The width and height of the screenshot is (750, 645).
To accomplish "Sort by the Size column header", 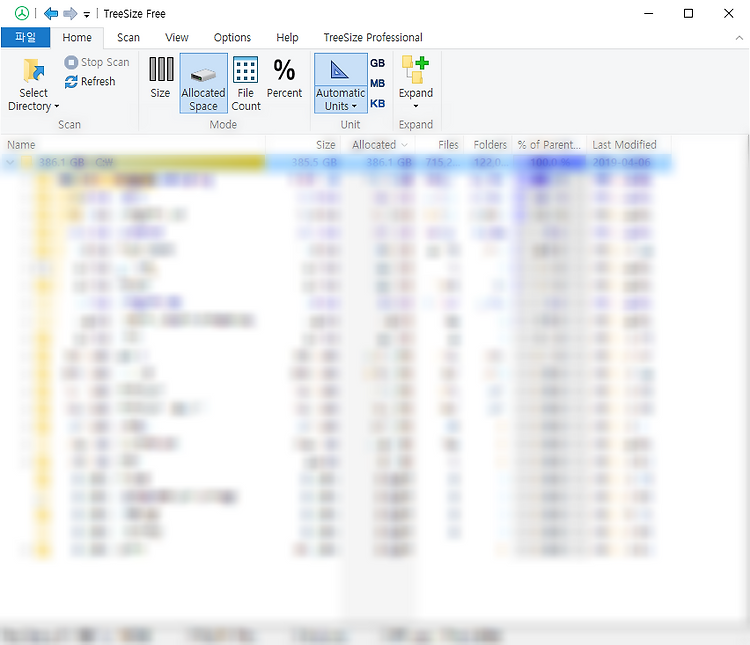I will (x=303, y=145).
